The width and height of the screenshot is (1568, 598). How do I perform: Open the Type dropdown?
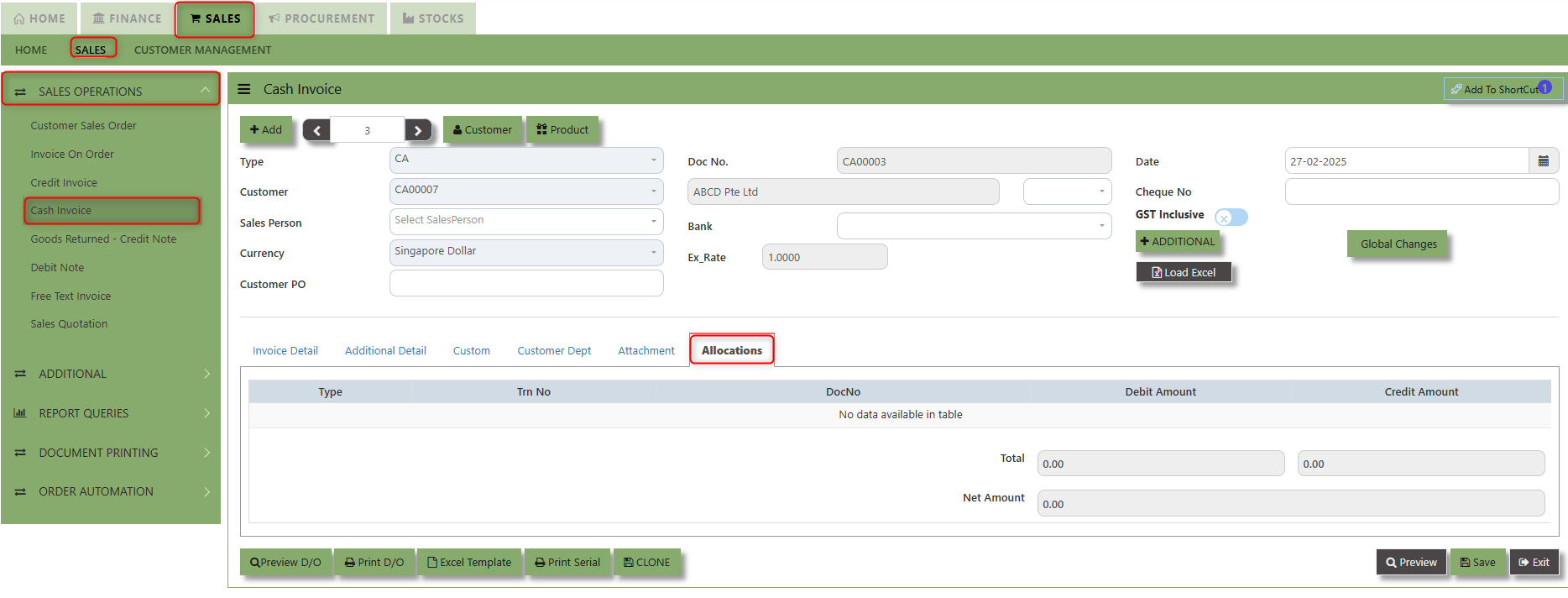(525, 160)
